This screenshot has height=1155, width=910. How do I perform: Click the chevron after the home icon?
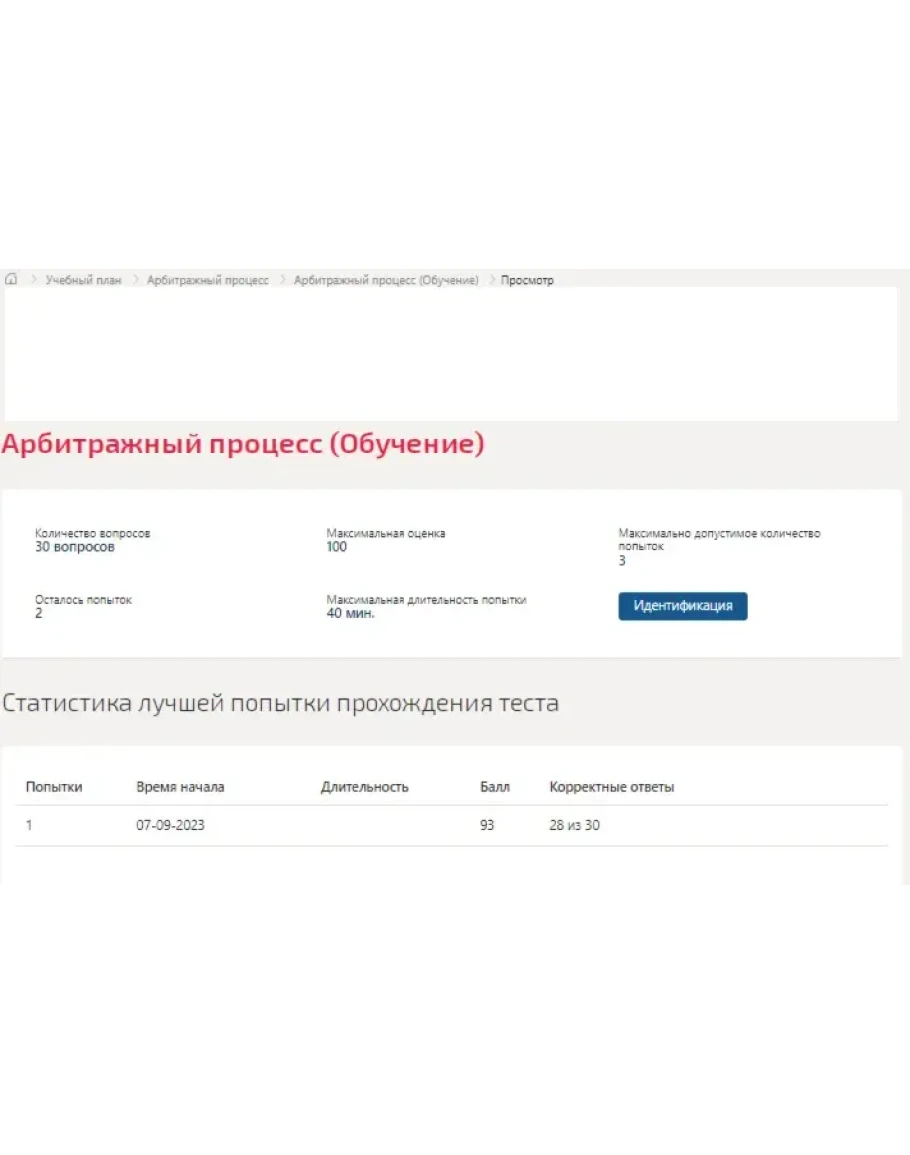33,280
